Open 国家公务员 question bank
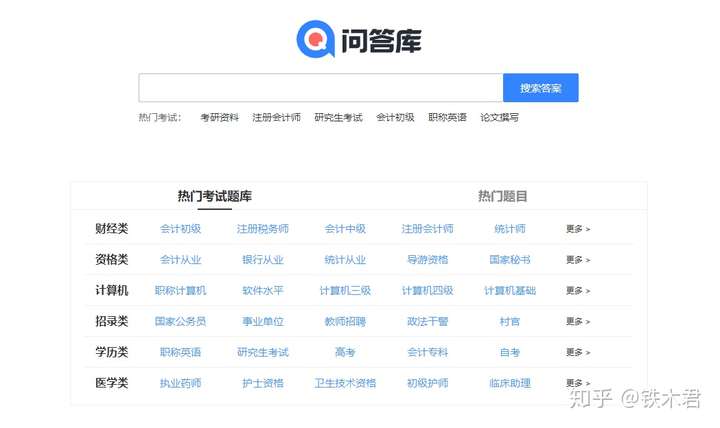The width and height of the screenshot is (720, 428). pyautogui.click(x=180, y=321)
